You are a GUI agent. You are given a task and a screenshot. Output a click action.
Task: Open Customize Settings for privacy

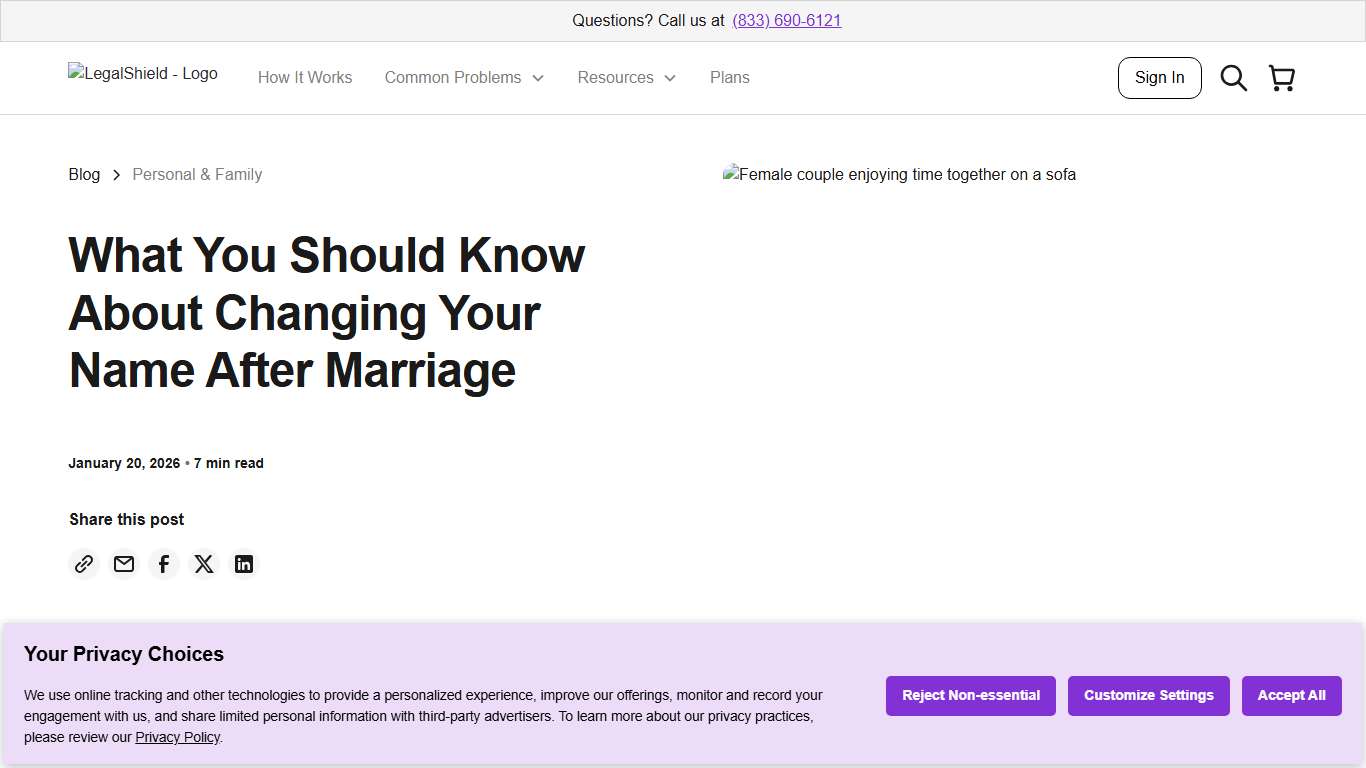click(1148, 695)
